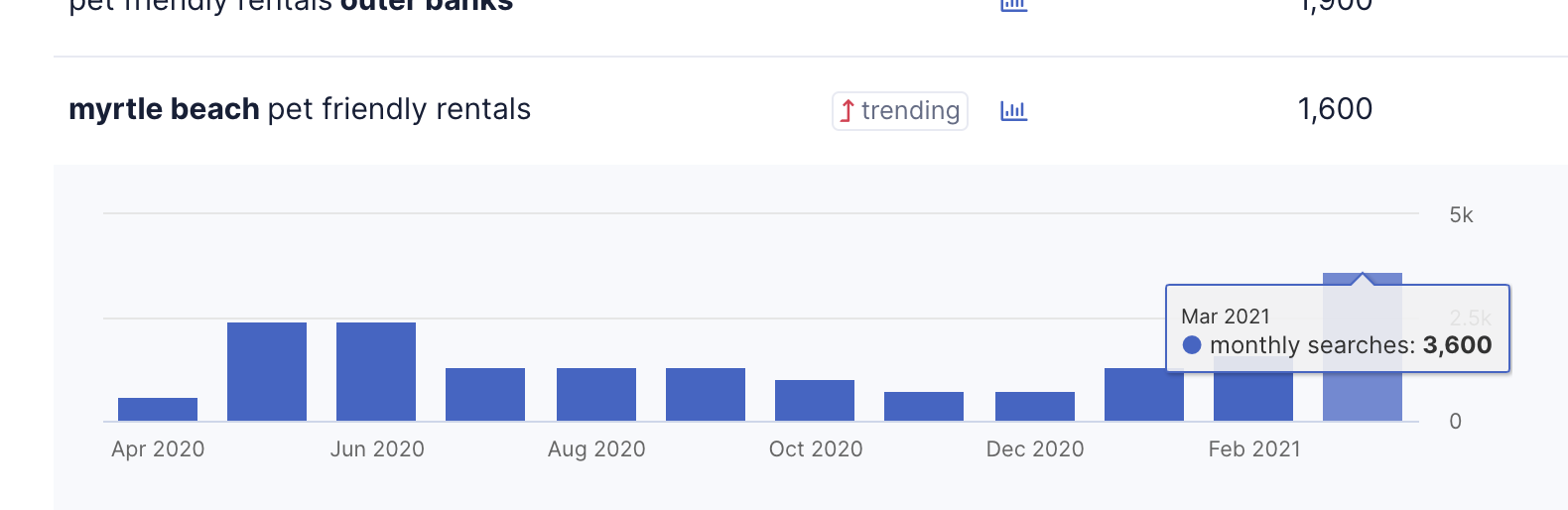Open the myrtle beach pet friendly rentals keyword
The image size is (1568, 510).
click(x=300, y=109)
